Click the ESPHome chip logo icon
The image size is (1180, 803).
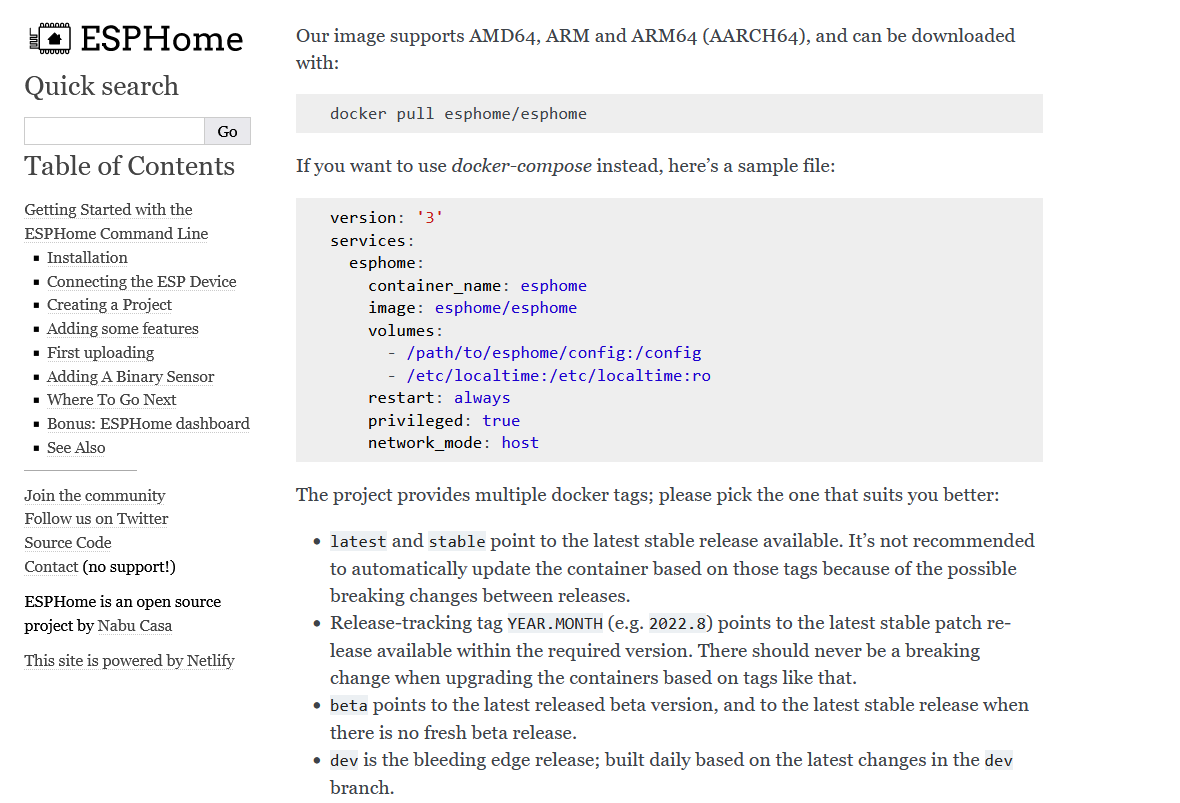[x=50, y=38]
